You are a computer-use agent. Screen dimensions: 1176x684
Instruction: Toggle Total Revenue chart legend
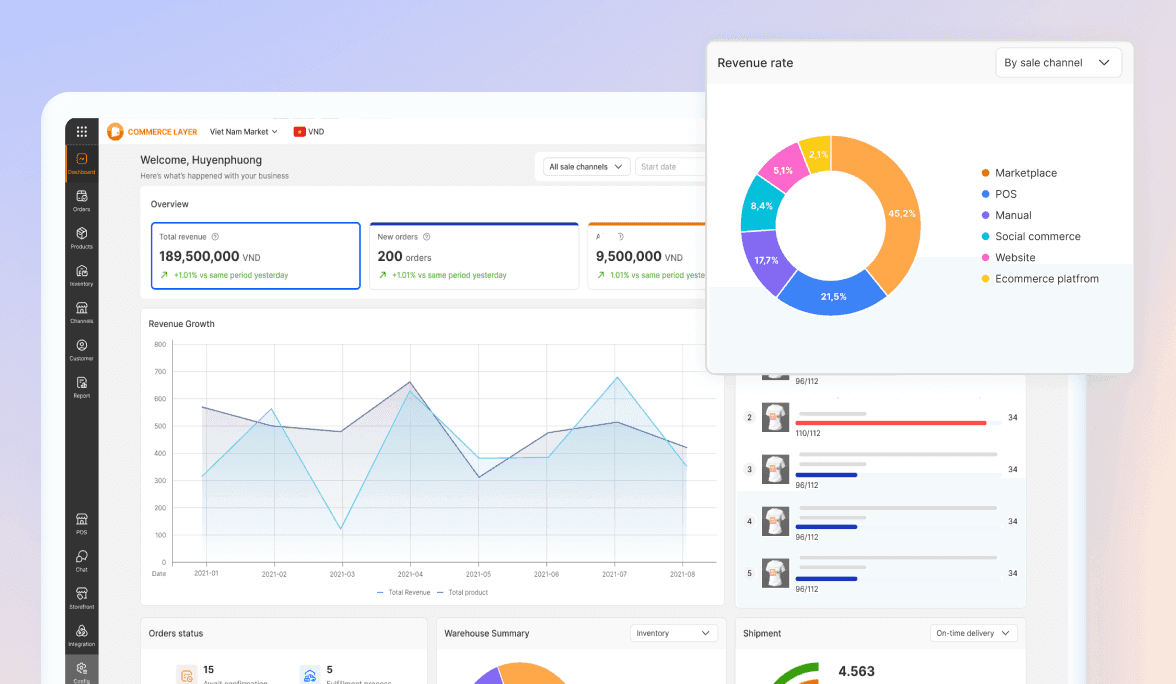(x=404, y=592)
